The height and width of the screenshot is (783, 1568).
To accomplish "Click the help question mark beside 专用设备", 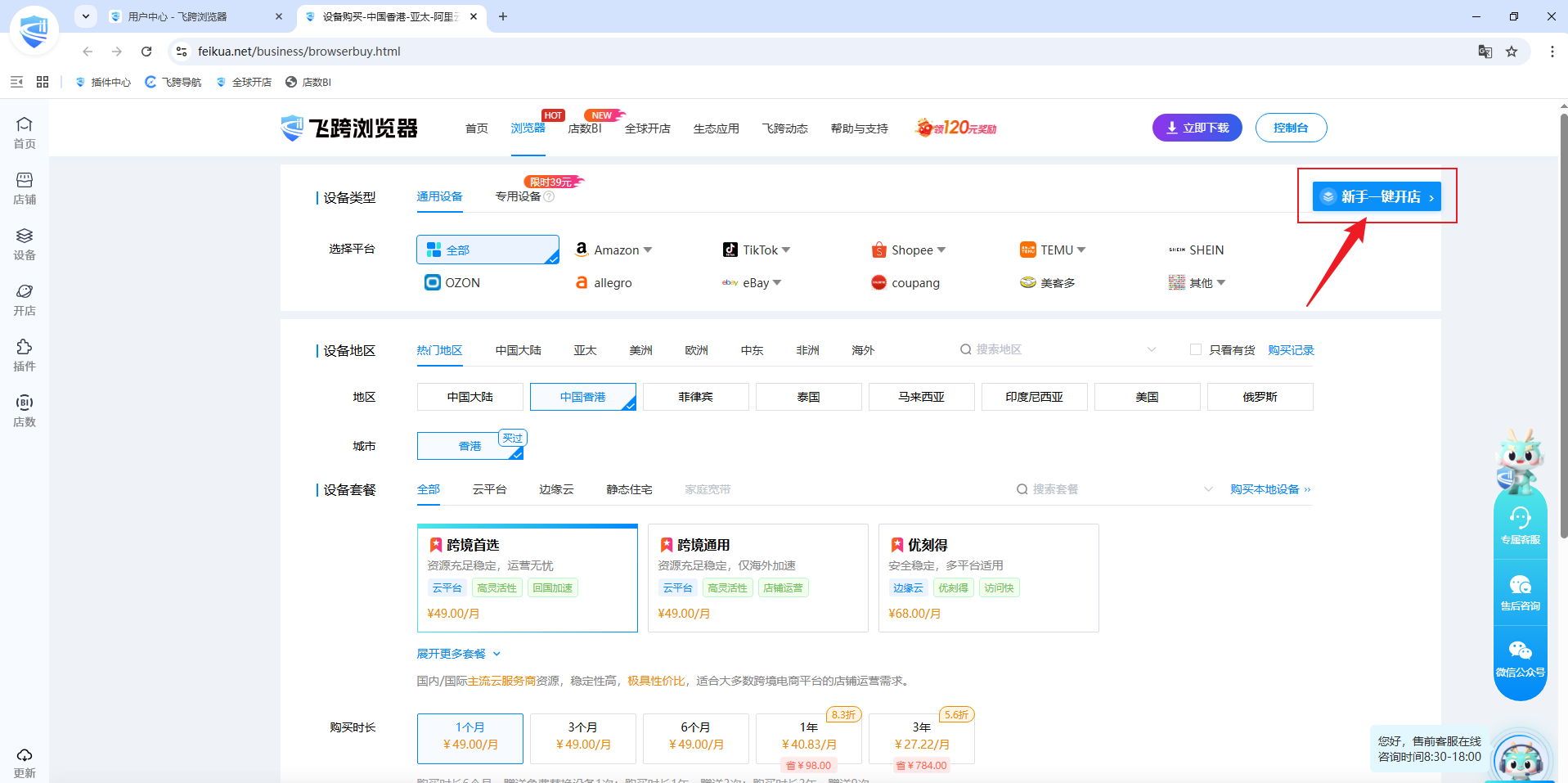I will (550, 196).
